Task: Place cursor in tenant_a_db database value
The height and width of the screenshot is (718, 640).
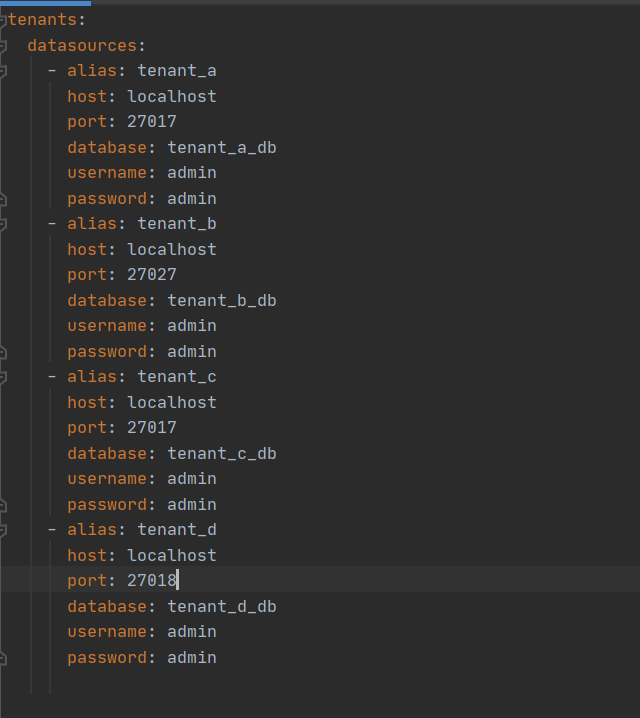Action: pyautogui.click(x=221, y=148)
